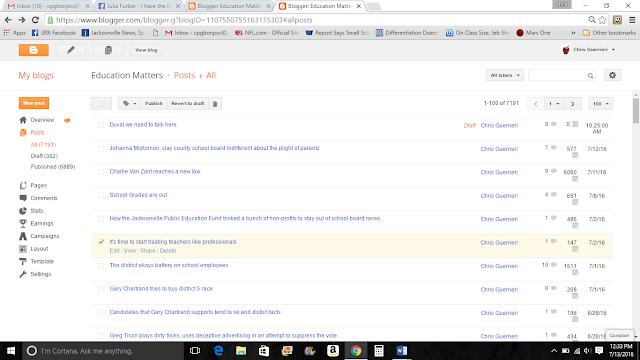
Task: Click the Settings wrench icon
Action: [23, 274]
